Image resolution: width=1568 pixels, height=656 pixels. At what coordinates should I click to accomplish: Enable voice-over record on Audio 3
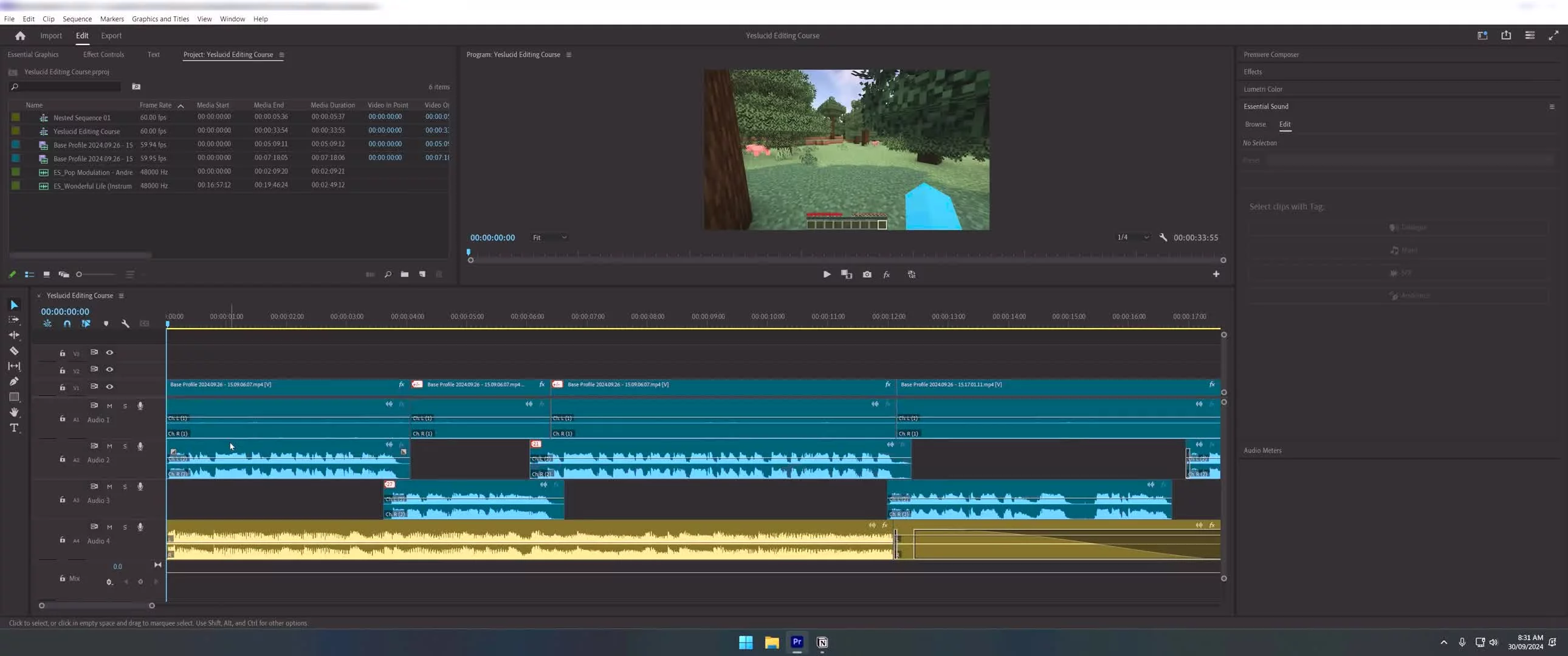pos(140,487)
